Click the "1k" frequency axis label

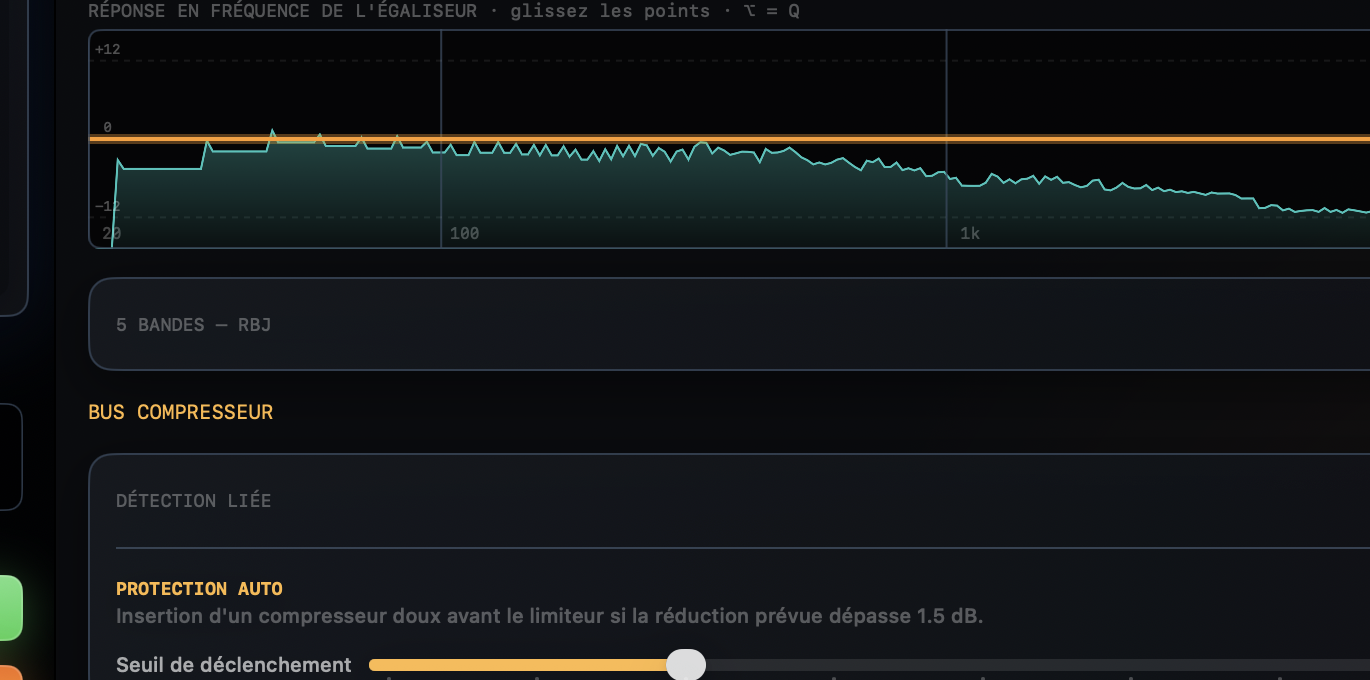pyautogui.click(x=970, y=234)
